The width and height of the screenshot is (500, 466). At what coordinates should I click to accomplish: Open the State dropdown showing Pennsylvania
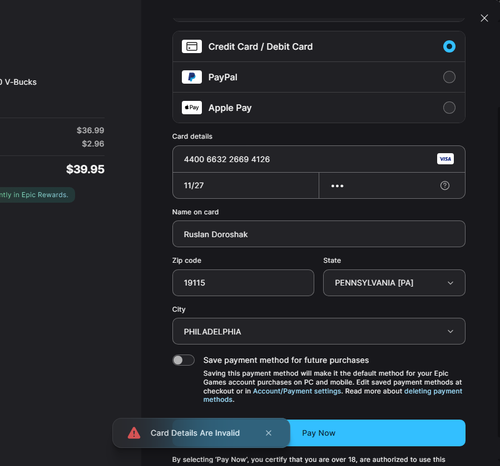pyautogui.click(x=394, y=283)
